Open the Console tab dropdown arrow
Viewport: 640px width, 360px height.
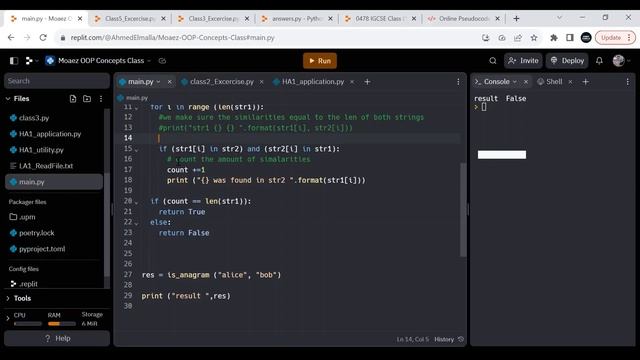pyautogui.click(x=515, y=82)
